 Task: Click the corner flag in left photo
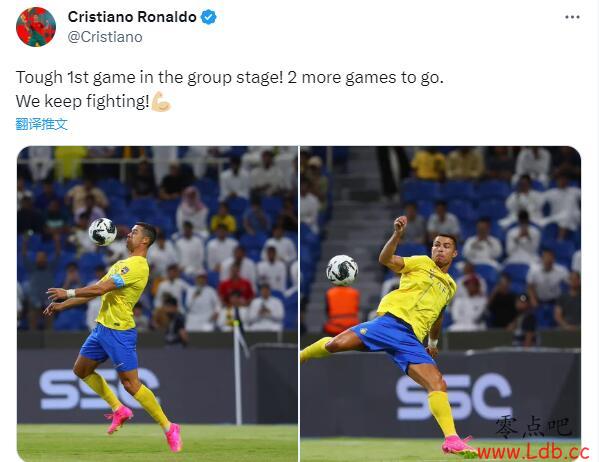pos(239,371)
